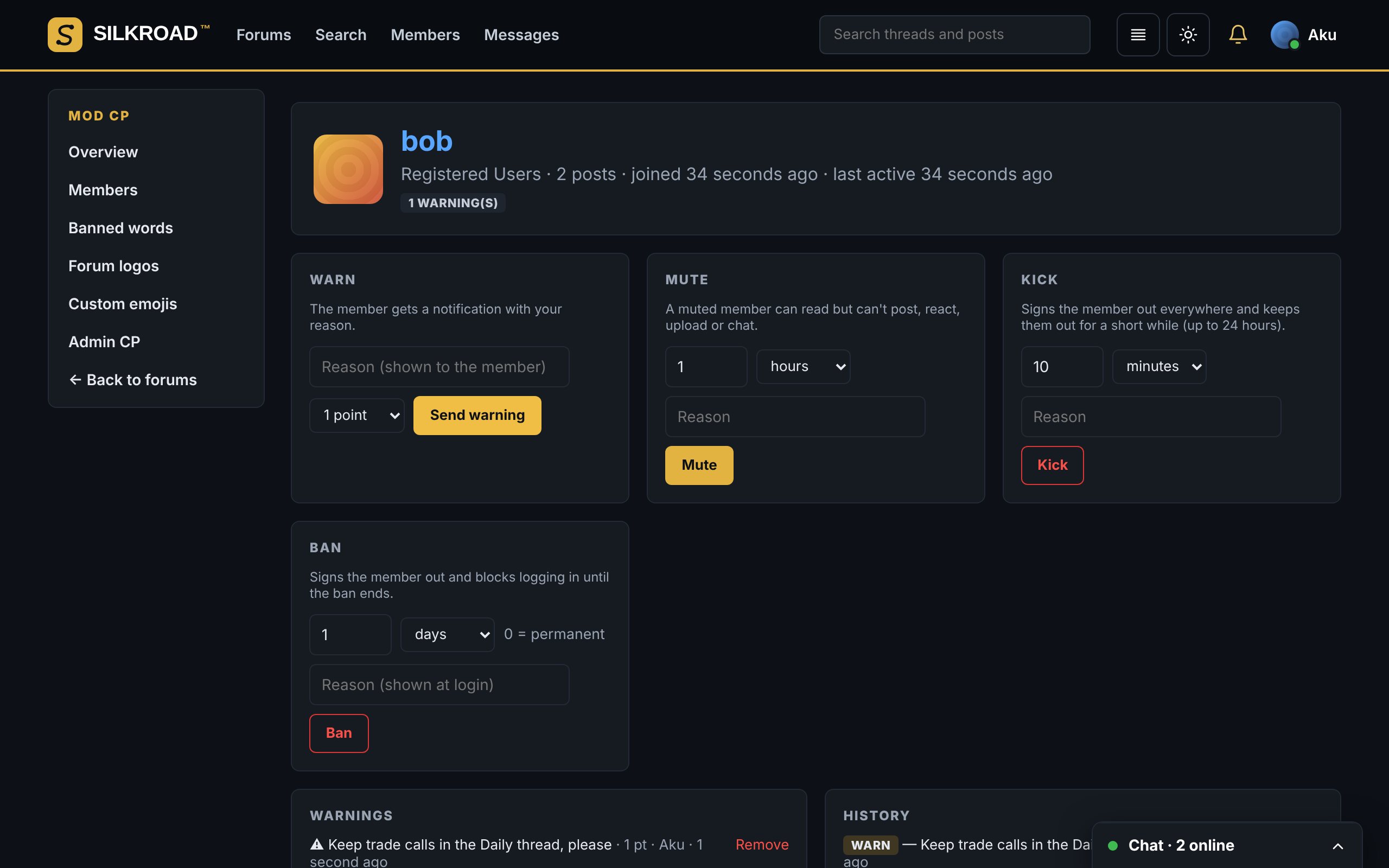Click the Silkroad S logo icon
The height and width of the screenshot is (868, 1389).
(65, 34)
